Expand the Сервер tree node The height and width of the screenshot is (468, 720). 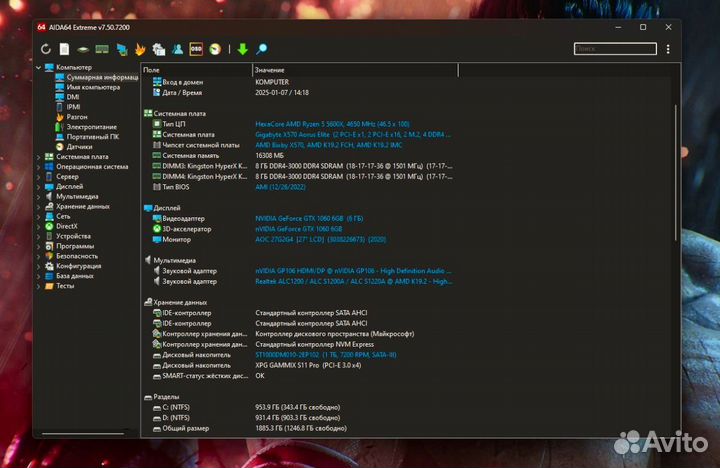[39, 177]
